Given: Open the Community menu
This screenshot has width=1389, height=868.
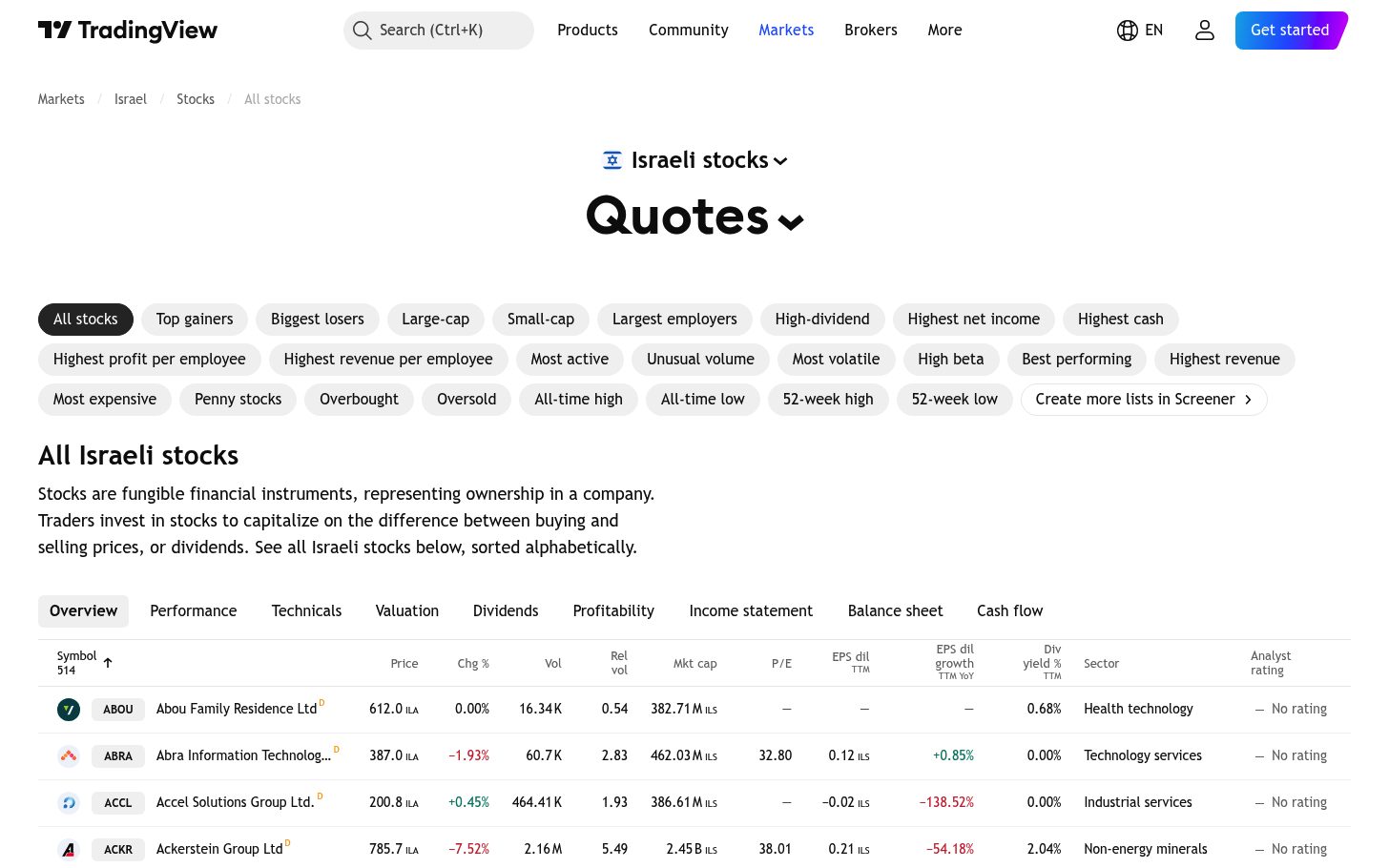Looking at the screenshot, I should 689,31.
